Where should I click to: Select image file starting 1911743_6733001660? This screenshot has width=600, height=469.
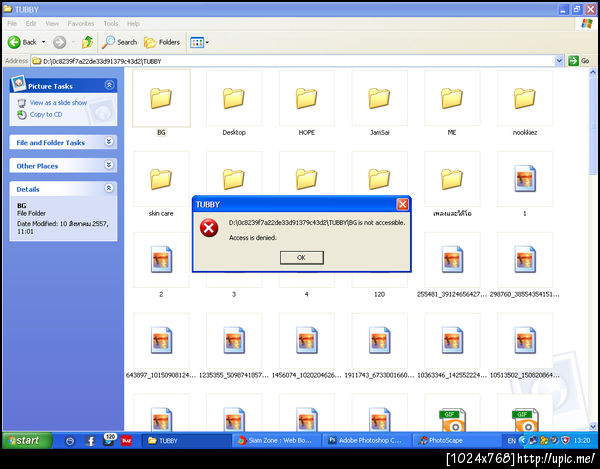point(379,346)
